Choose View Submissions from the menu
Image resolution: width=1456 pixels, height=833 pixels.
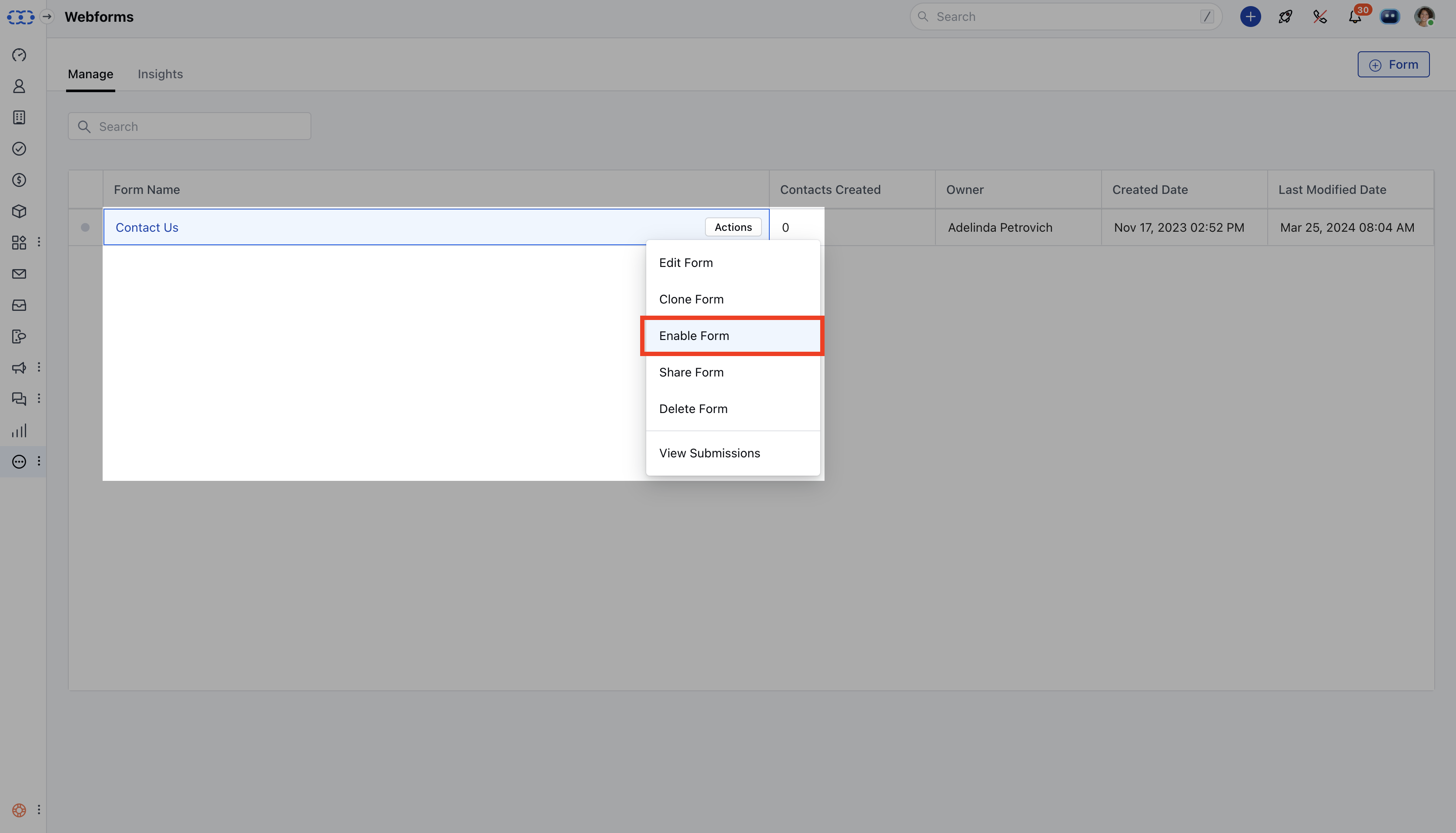point(733,453)
